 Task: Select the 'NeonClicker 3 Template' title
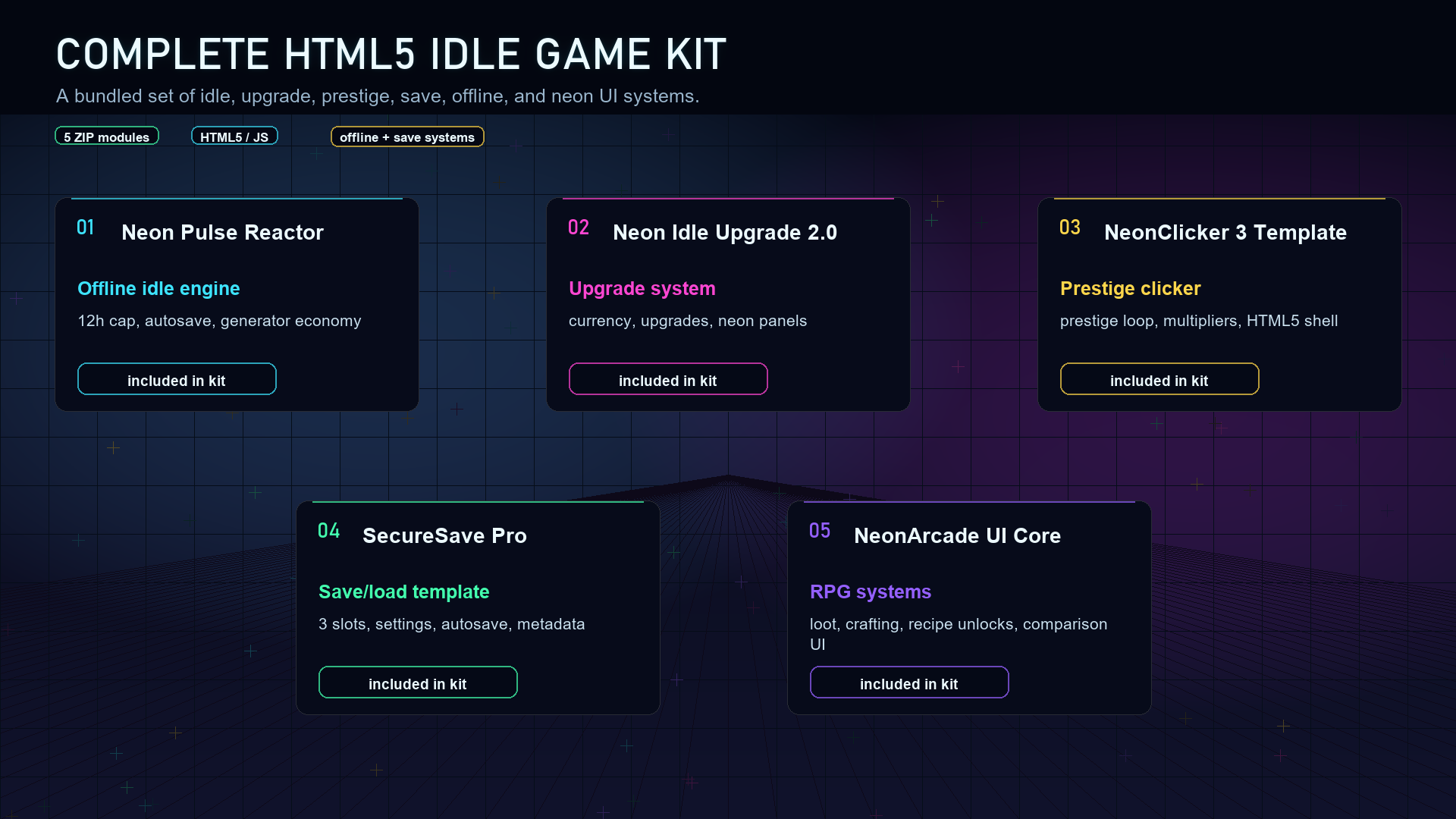tap(1225, 232)
